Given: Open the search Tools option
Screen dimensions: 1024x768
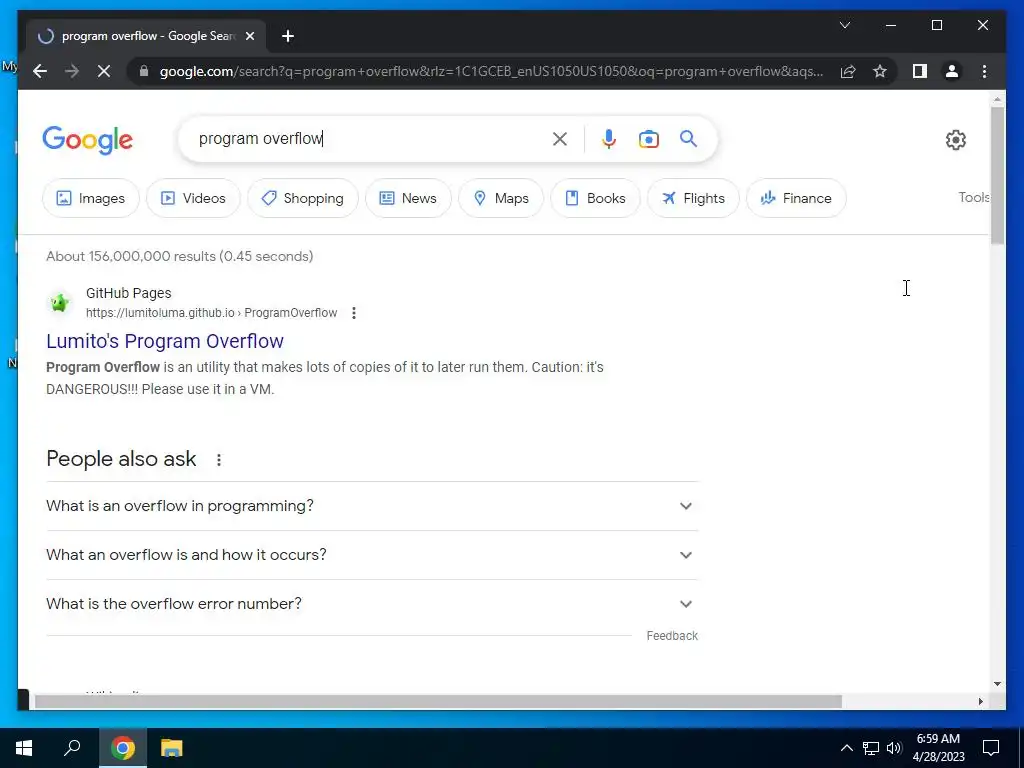Looking at the screenshot, I should pyautogui.click(x=974, y=197).
